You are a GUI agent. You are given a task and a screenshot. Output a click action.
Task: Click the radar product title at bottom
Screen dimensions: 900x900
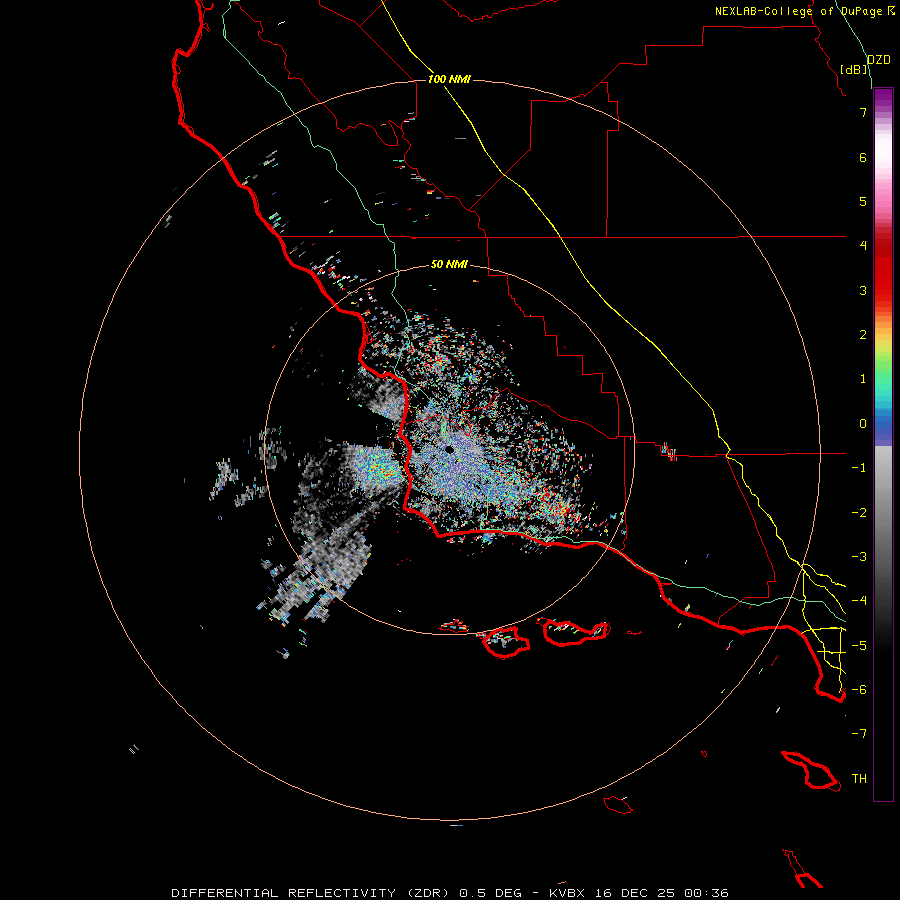pos(450,893)
